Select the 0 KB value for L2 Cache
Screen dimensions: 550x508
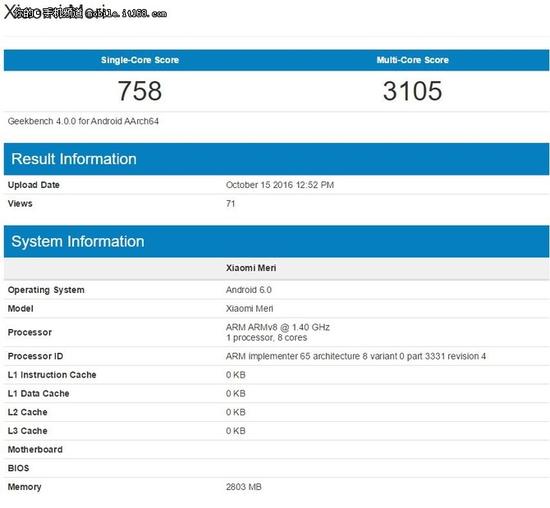(236, 412)
